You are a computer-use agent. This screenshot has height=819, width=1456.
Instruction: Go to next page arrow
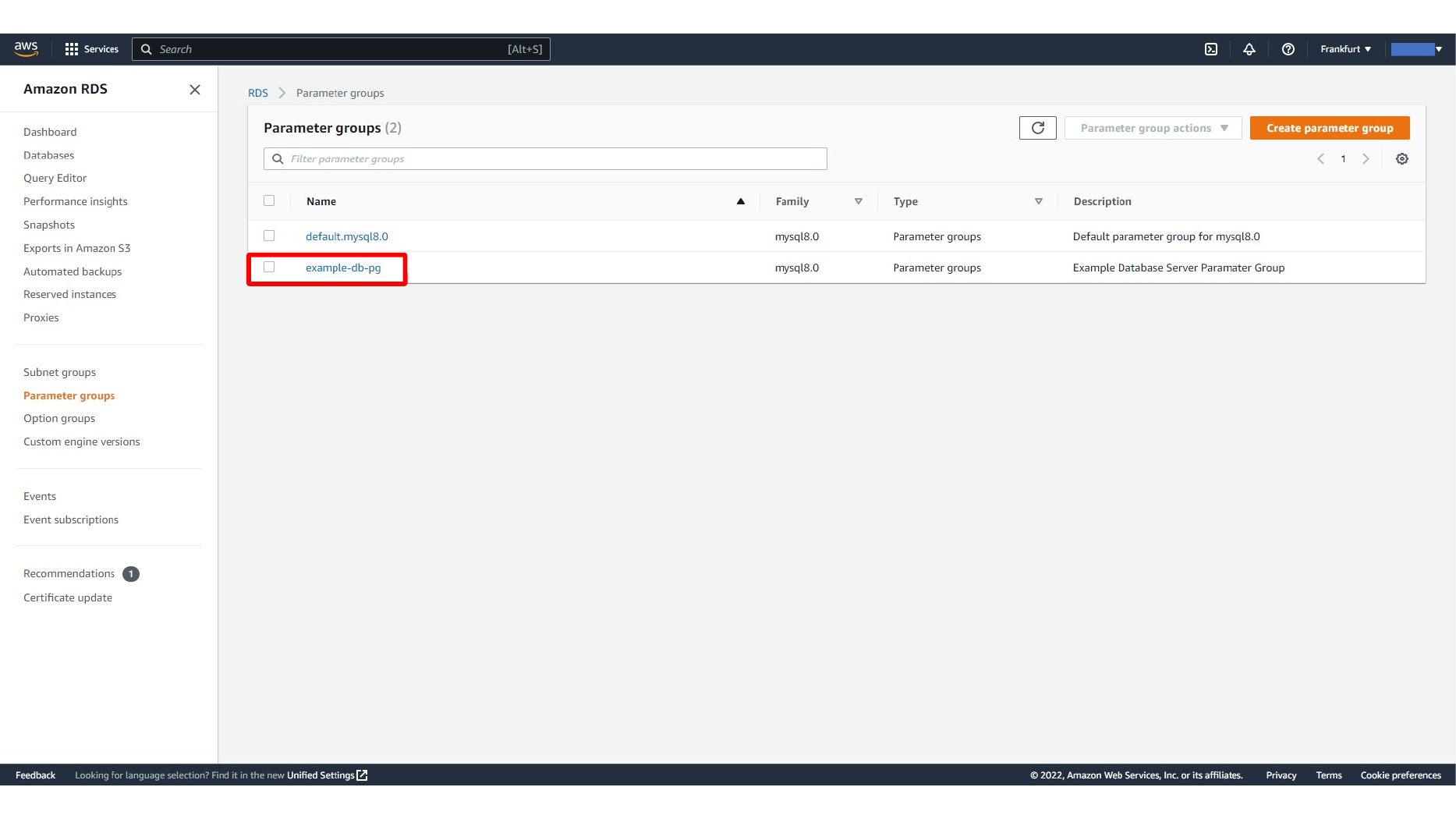pyautogui.click(x=1366, y=159)
